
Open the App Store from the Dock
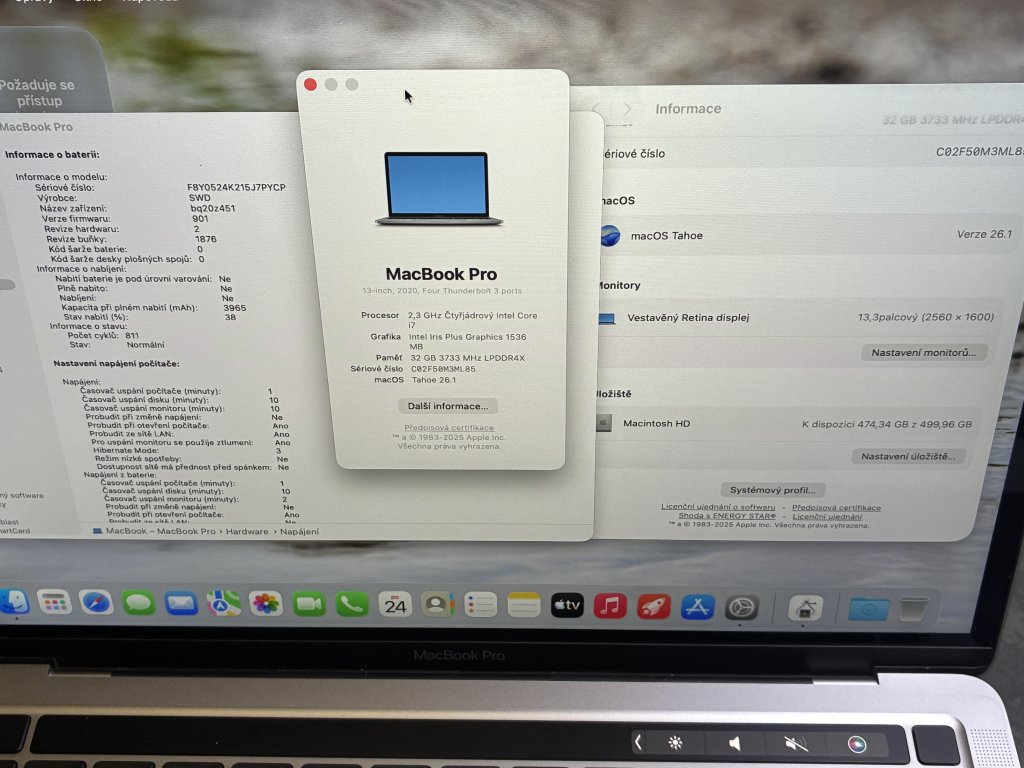[697, 607]
